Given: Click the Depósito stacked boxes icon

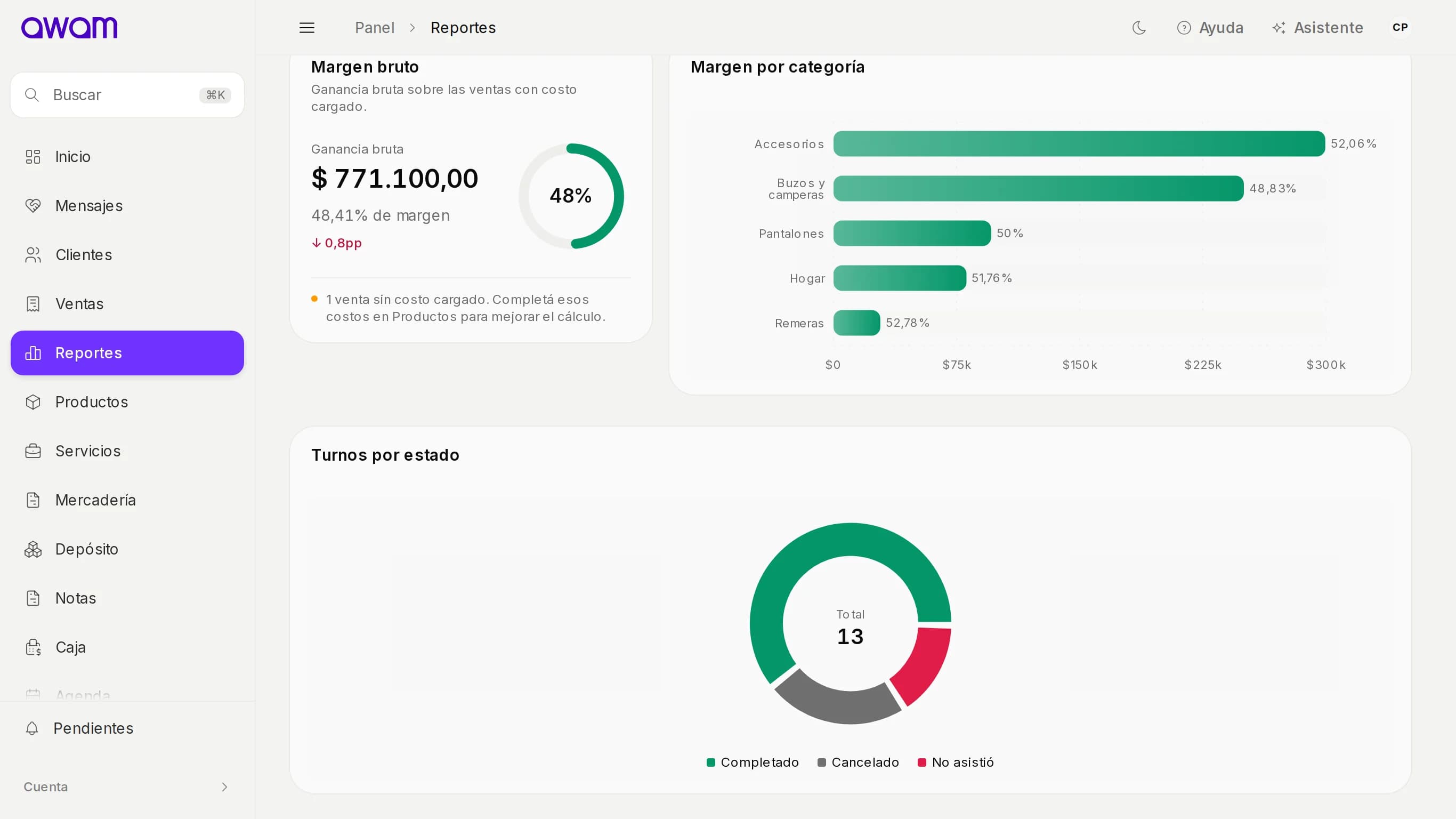Looking at the screenshot, I should tap(33, 549).
